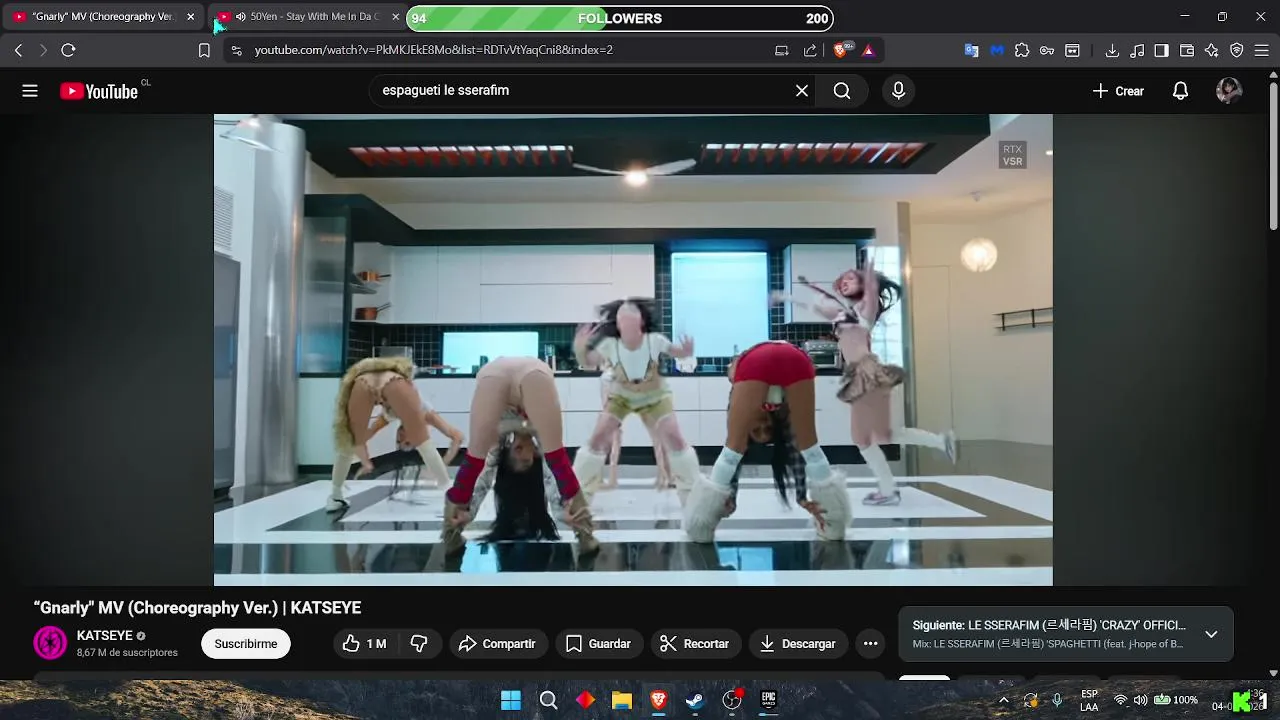Viewport: 1280px width, 720px height.
Task: Open the account avatar menu
Action: click(1229, 91)
